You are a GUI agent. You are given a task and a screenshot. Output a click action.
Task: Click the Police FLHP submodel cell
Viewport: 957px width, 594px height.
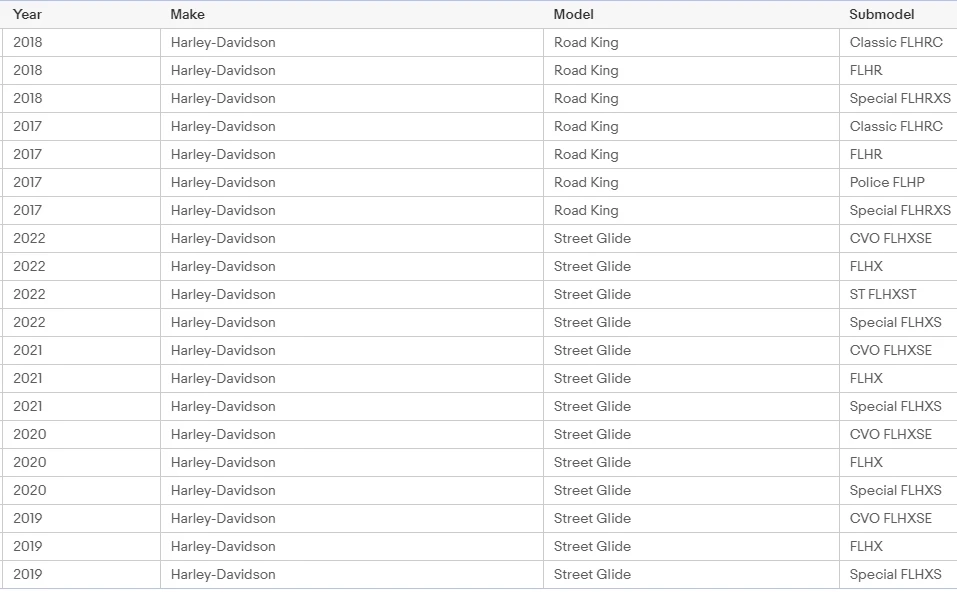point(898,183)
